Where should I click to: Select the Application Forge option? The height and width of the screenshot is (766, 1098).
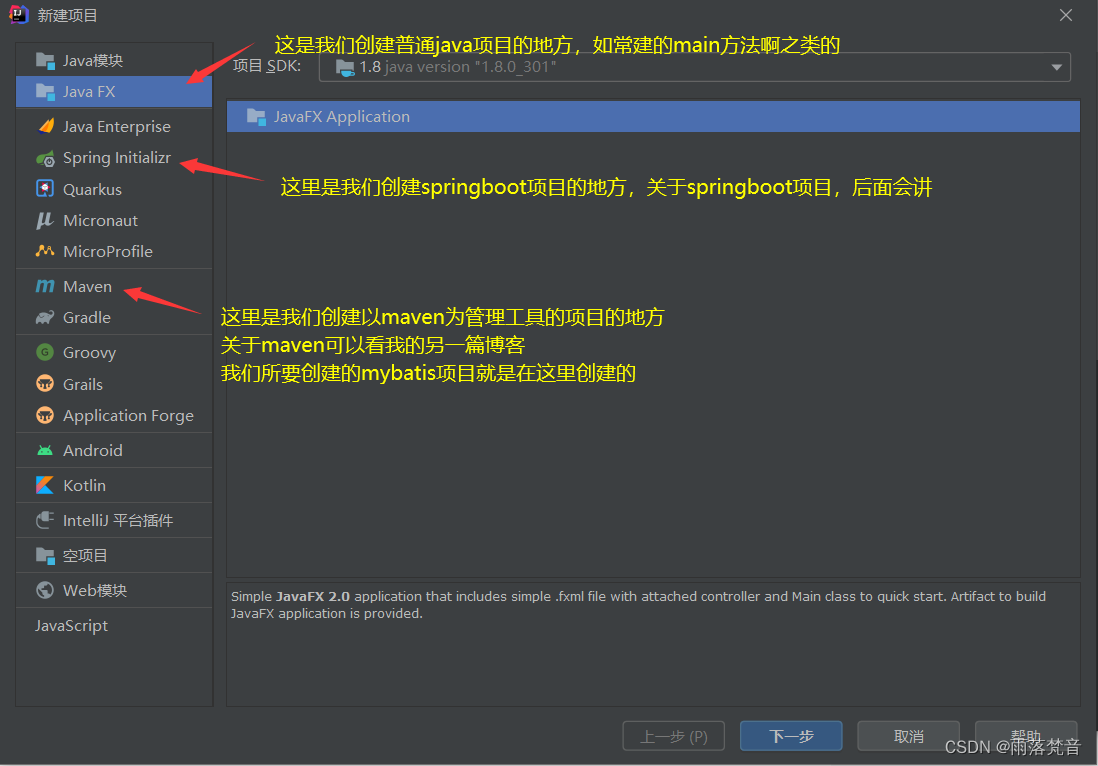tap(113, 415)
